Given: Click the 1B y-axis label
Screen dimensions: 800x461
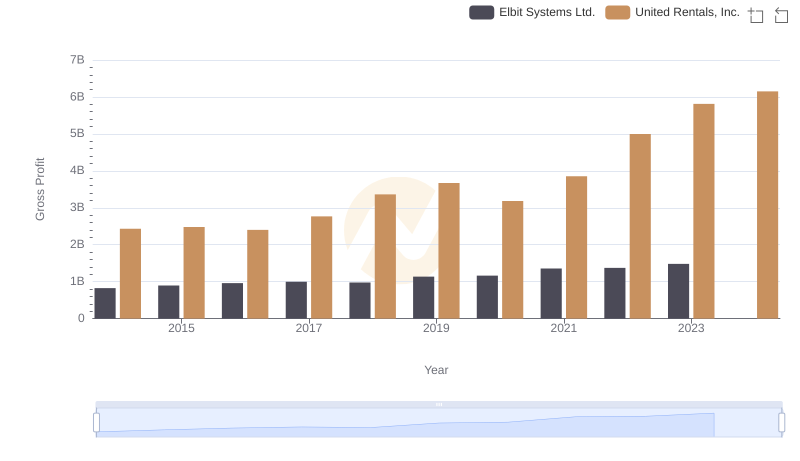Looking at the screenshot, I should 77,281.
